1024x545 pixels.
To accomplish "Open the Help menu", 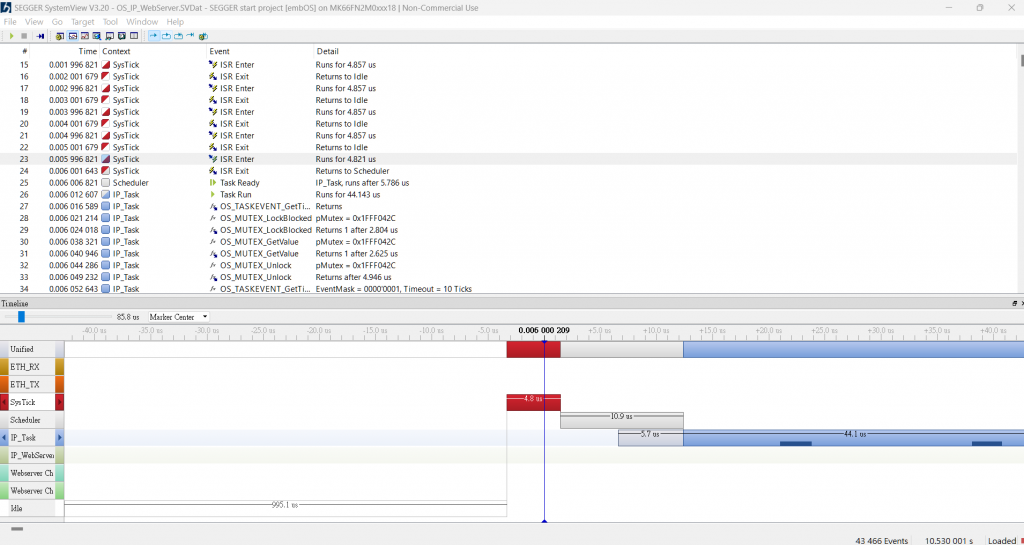I will (175, 22).
